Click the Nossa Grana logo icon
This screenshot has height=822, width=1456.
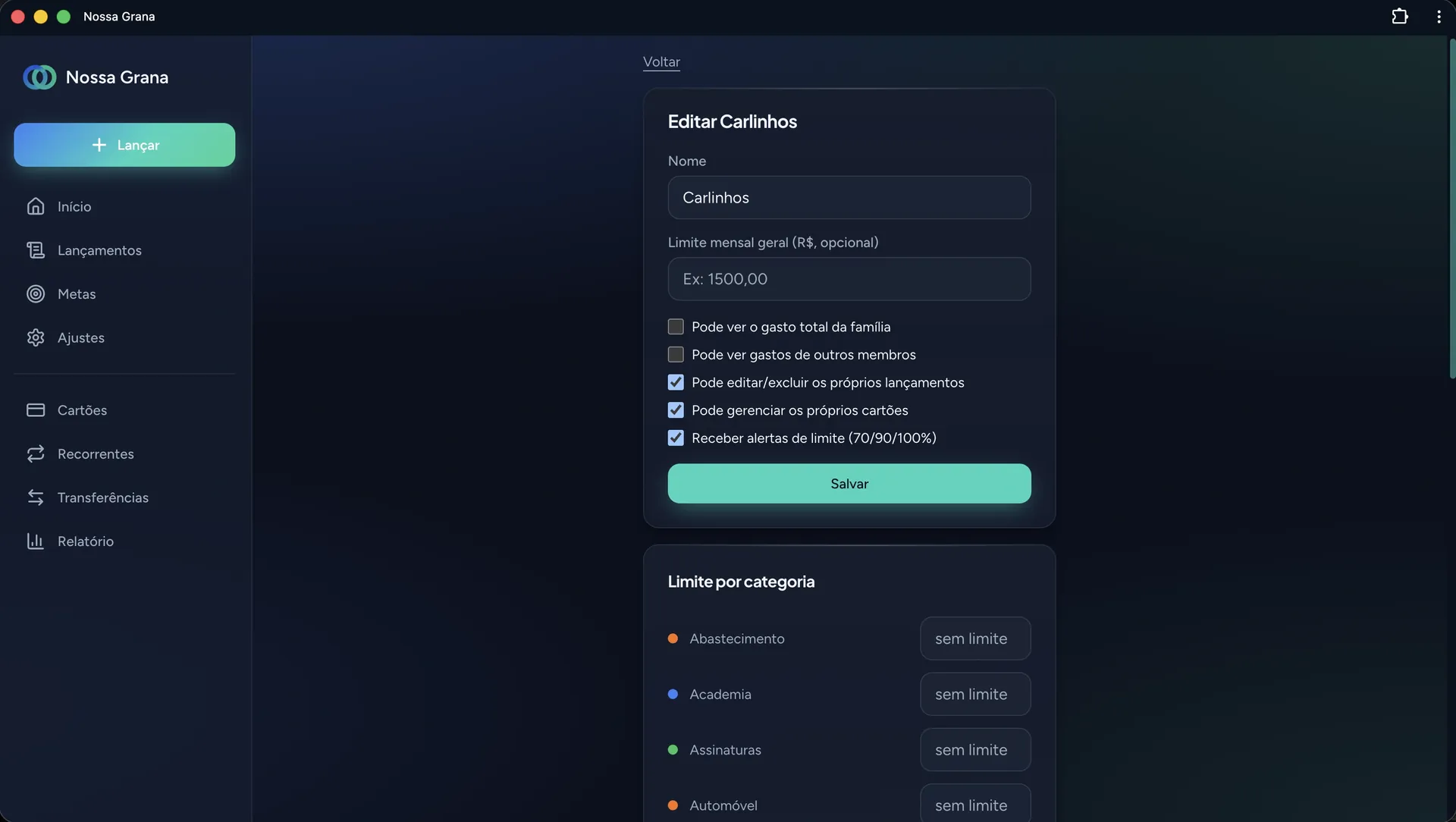[x=39, y=77]
